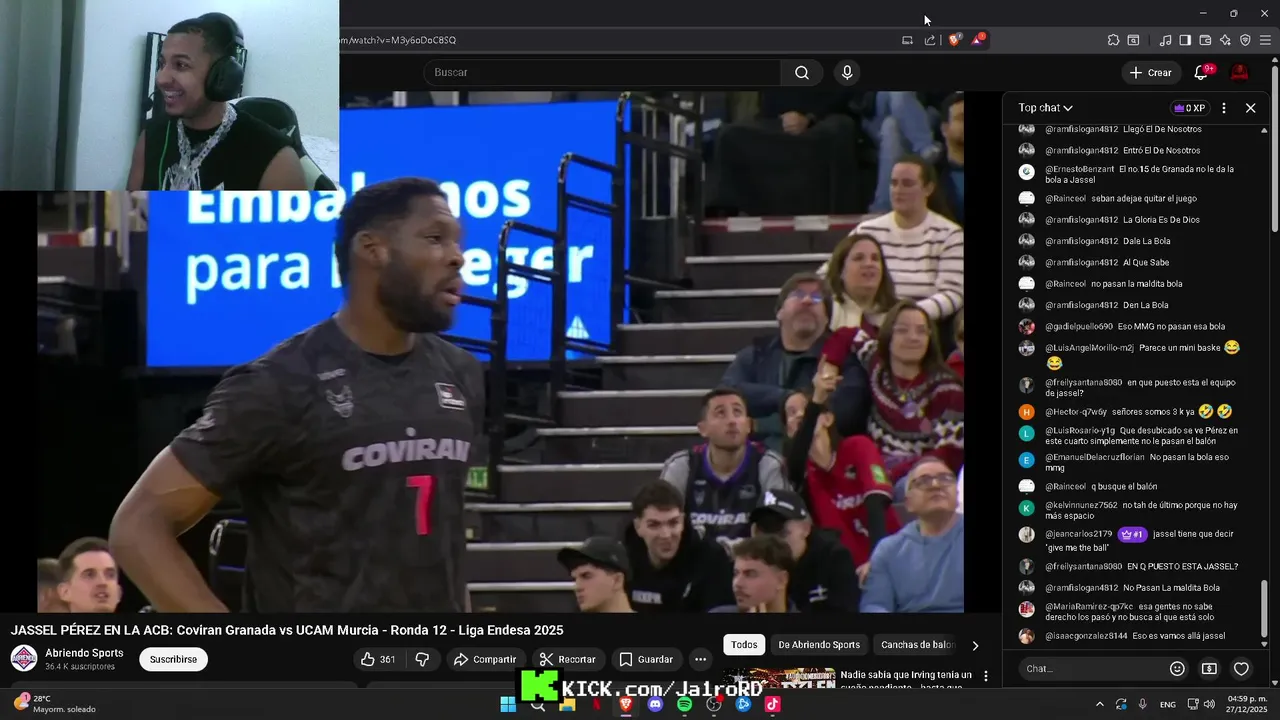Open TikTok from the taskbar

pyautogui.click(x=772, y=704)
